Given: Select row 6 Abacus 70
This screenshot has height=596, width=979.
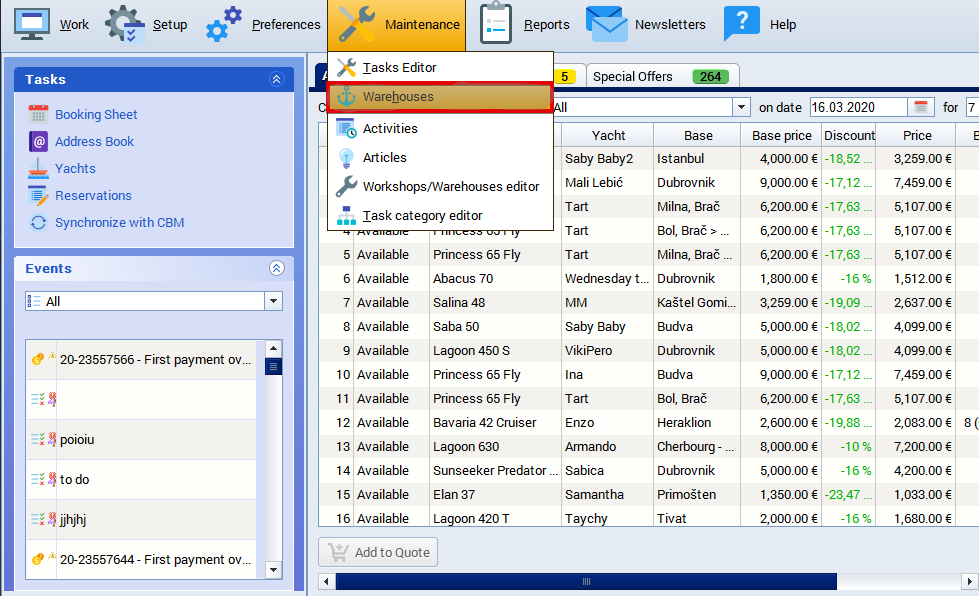Looking at the screenshot, I should (648, 278).
